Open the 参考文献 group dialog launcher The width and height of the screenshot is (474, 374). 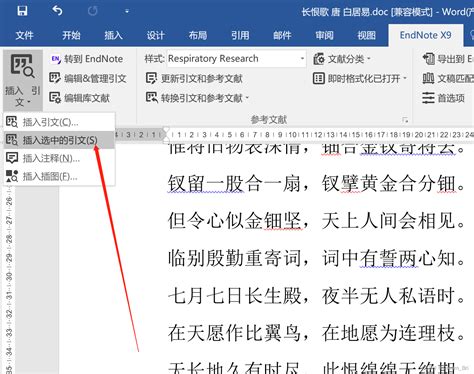tap(405, 120)
